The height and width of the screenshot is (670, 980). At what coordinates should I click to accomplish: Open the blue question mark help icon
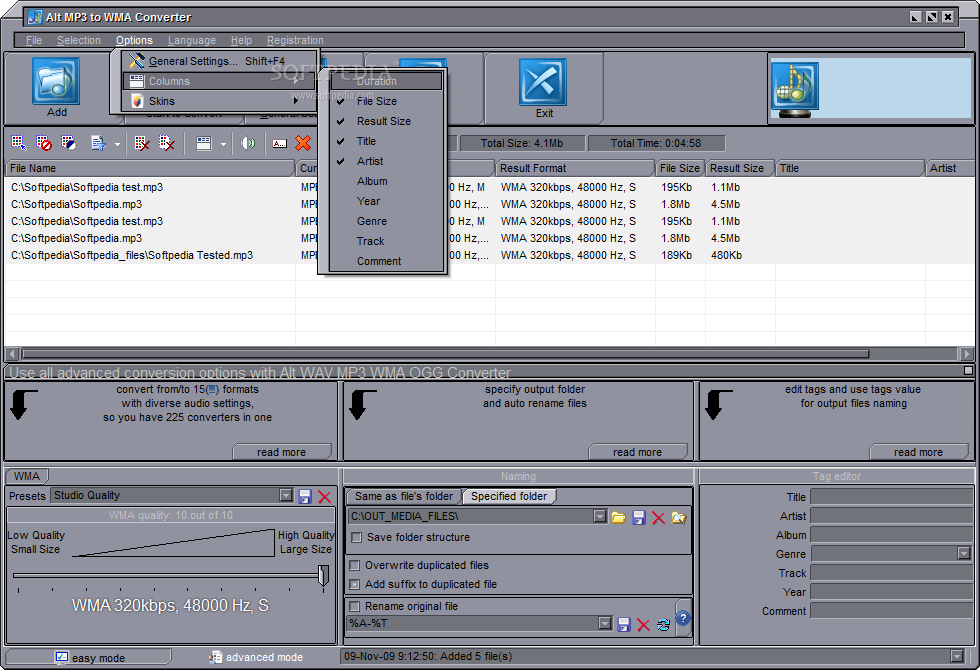click(x=683, y=618)
